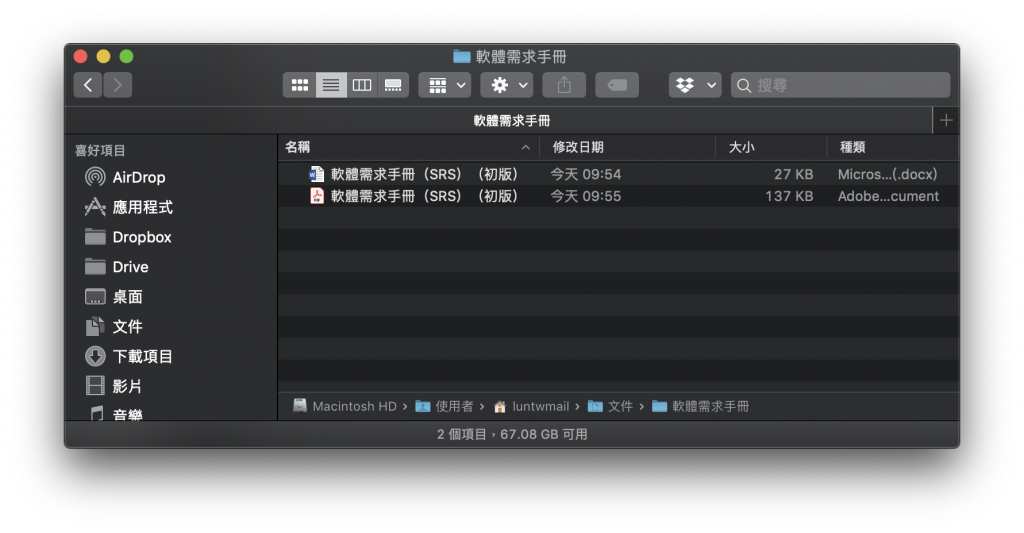
Task: Close the Finder window with the red button
Action: 80,57
